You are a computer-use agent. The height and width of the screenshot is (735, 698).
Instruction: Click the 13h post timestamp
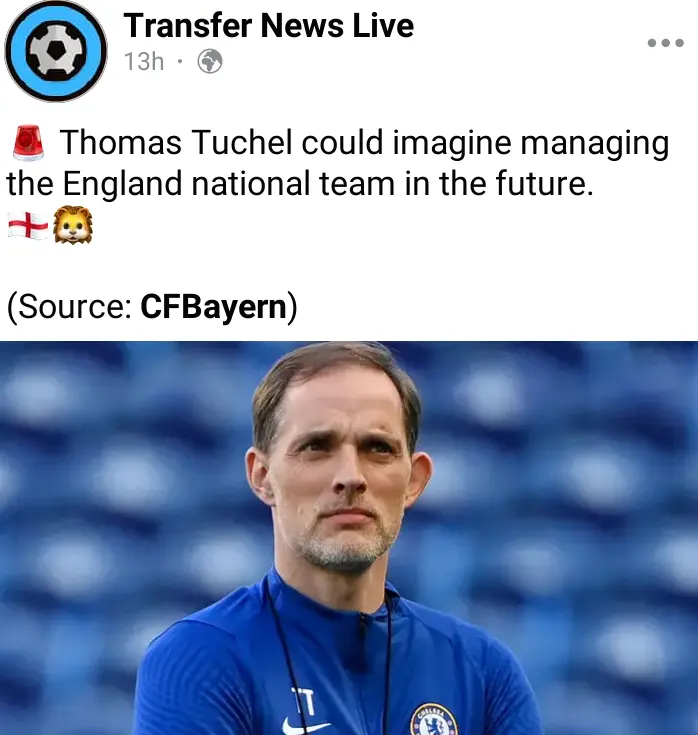(144, 61)
